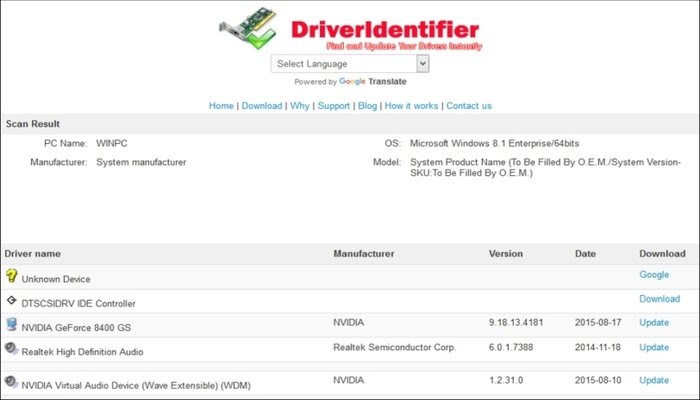Click the Unknown Device warning icon

(x=11, y=277)
